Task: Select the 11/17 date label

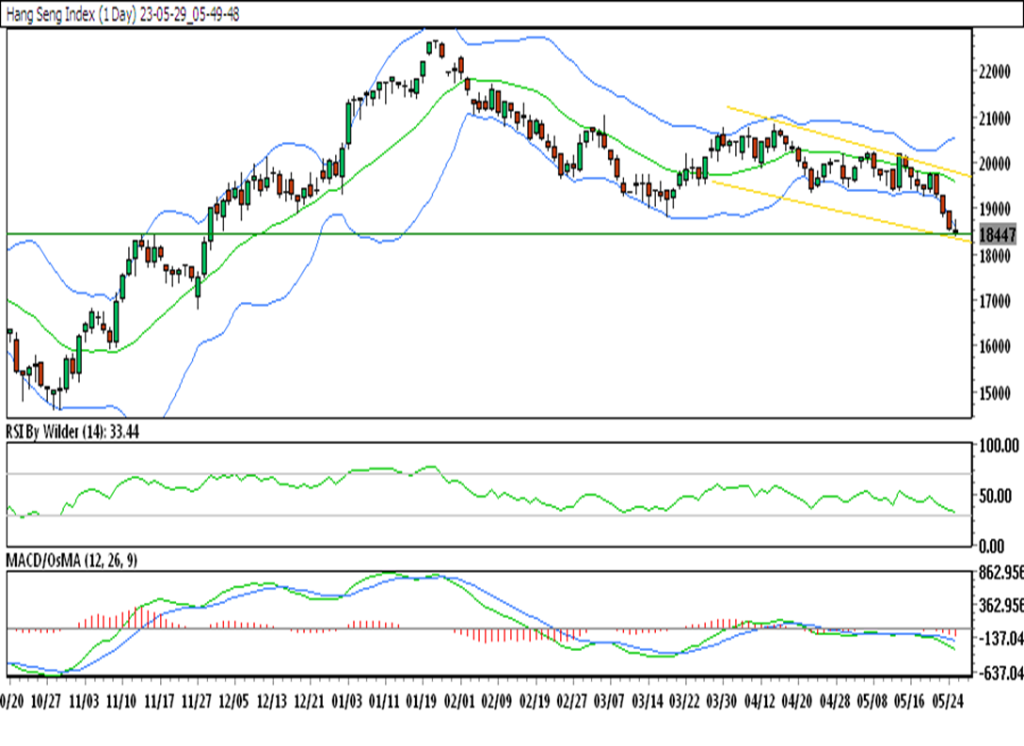Action: click(159, 702)
